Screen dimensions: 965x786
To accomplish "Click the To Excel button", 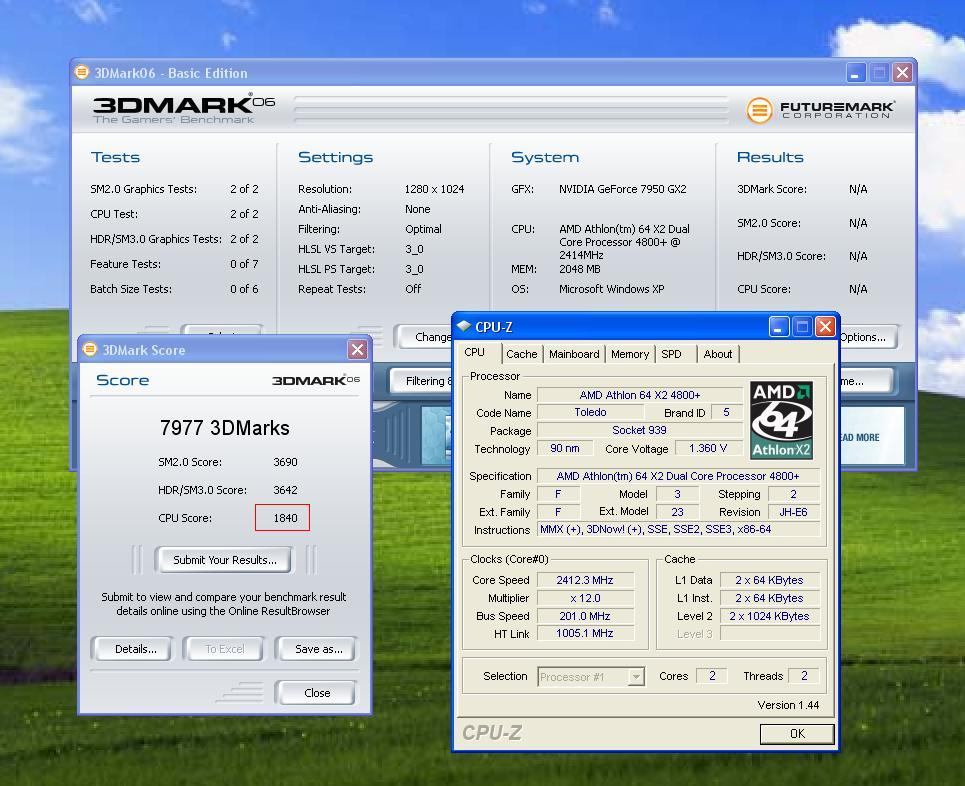I will tap(225, 649).
